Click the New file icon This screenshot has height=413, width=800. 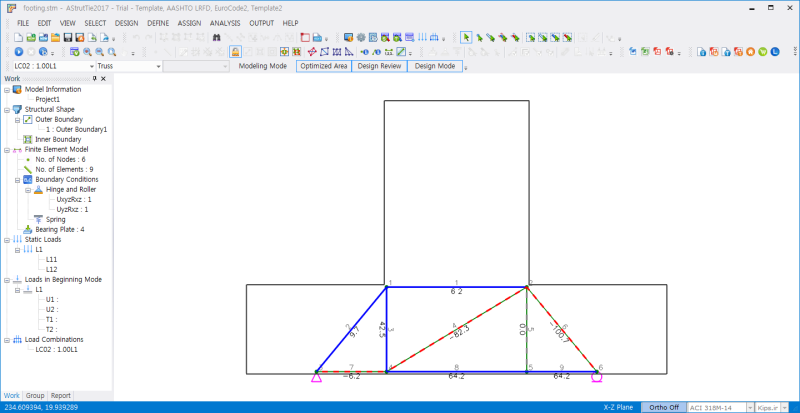tap(18, 37)
